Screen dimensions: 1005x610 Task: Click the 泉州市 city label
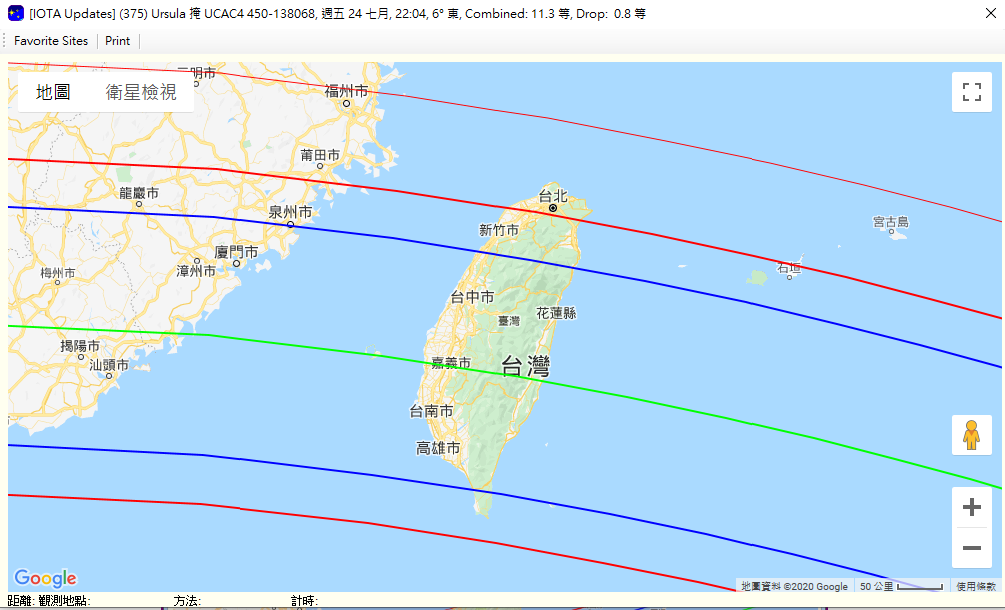290,212
